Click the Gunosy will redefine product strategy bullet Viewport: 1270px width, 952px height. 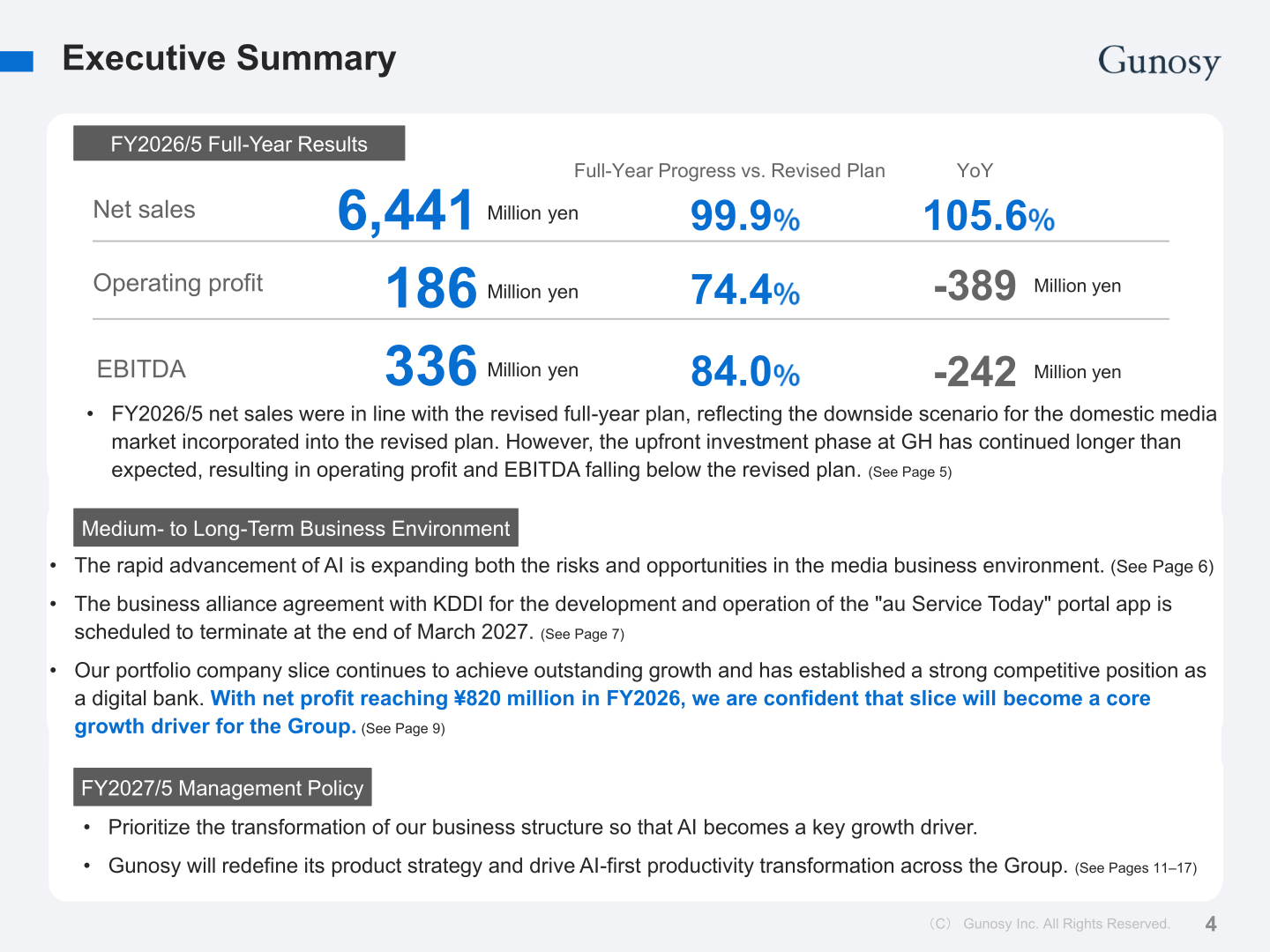[653, 866]
